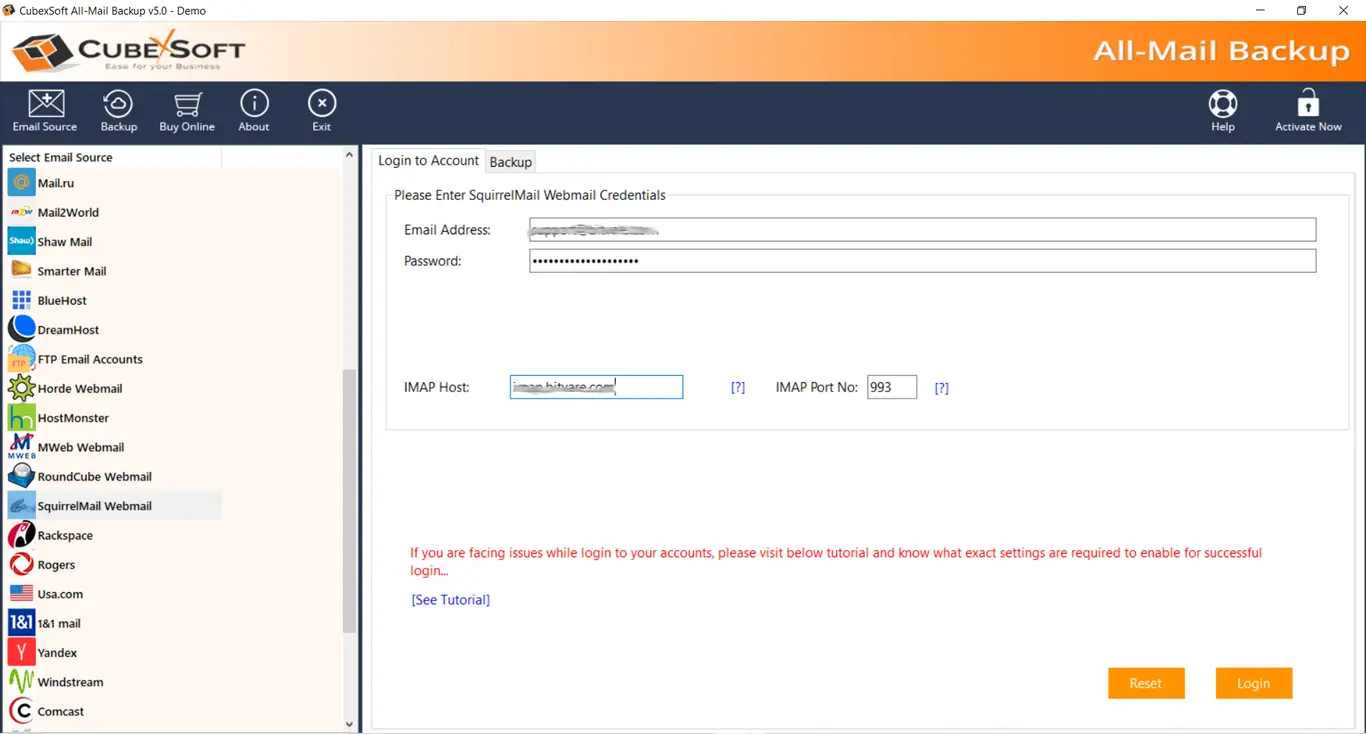Switch to the Backup tab
Image resolution: width=1366 pixels, height=734 pixels.
click(x=510, y=162)
